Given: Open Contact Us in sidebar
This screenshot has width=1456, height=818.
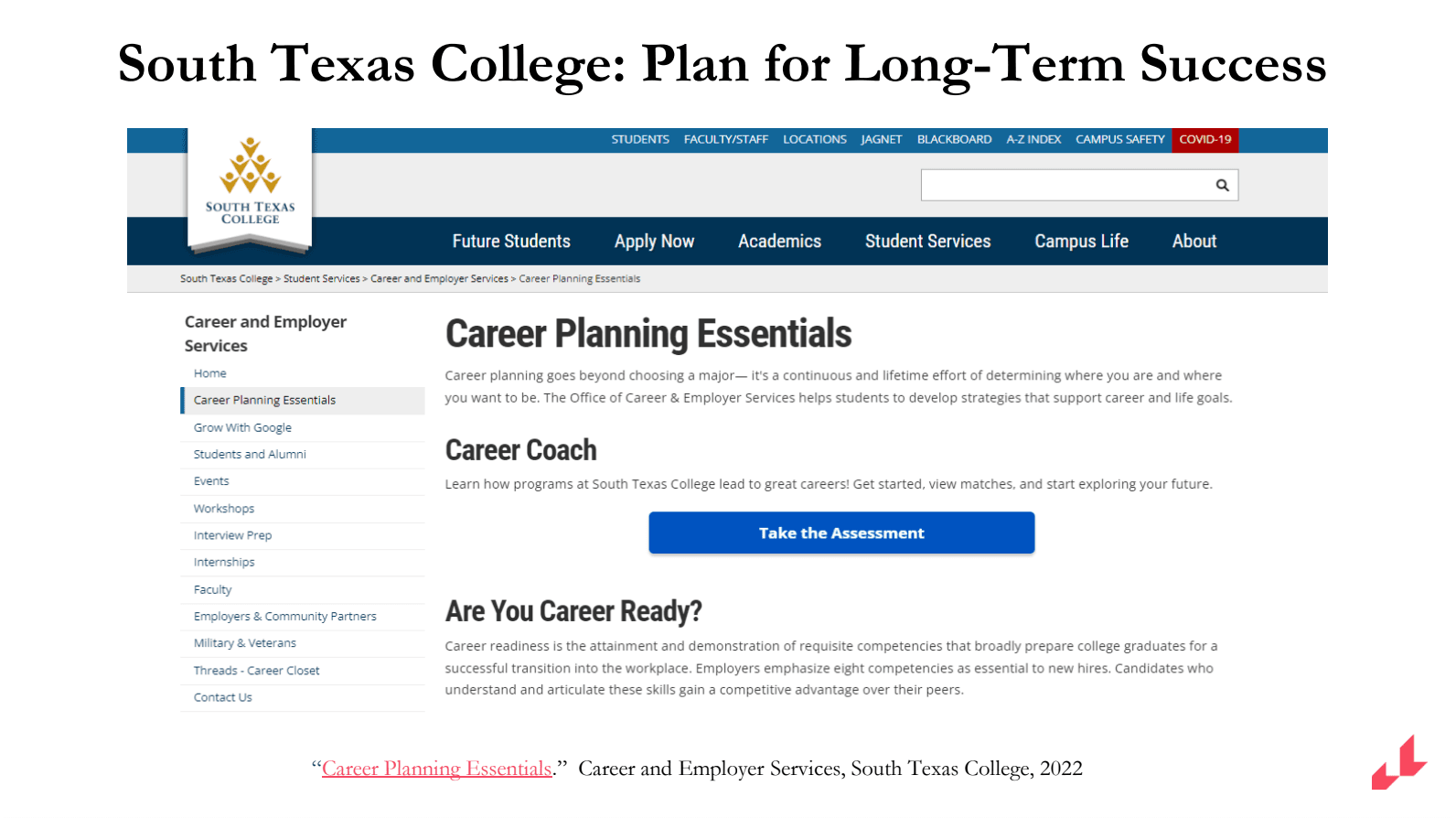Looking at the screenshot, I should [x=222, y=697].
